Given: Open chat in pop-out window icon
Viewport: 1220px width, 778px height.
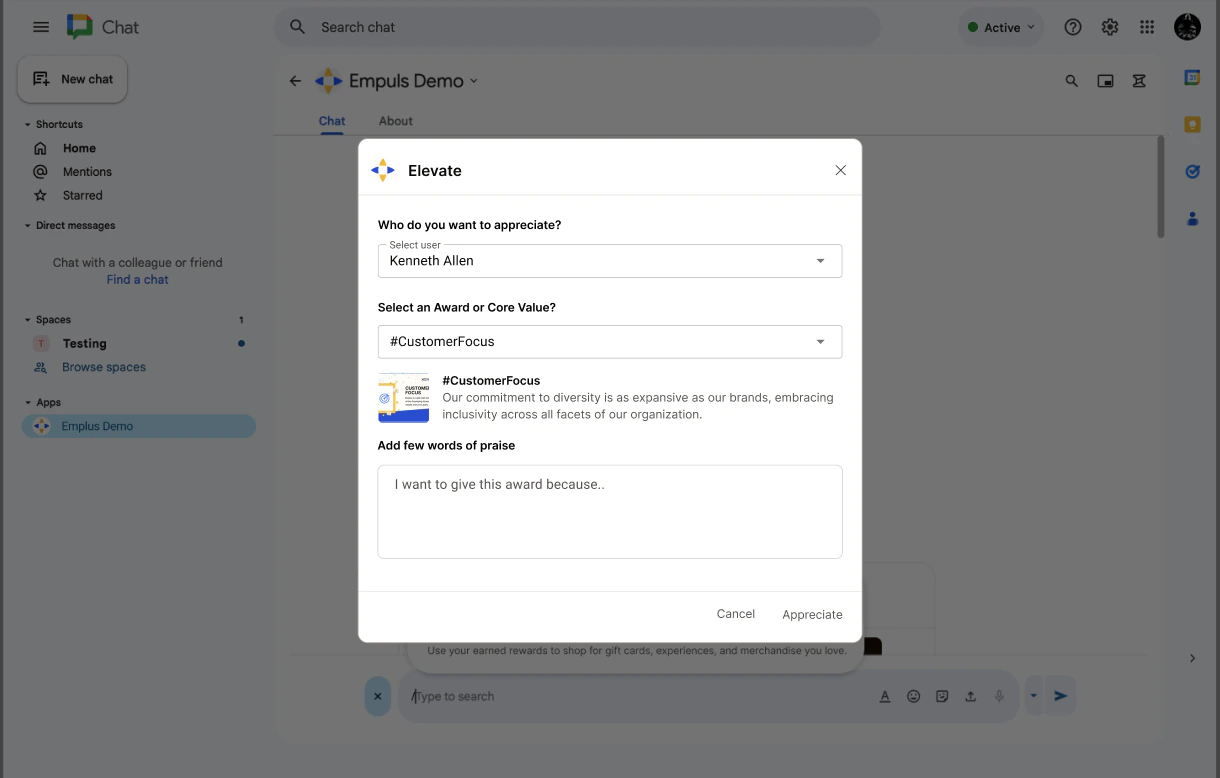Looking at the screenshot, I should [x=1105, y=81].
